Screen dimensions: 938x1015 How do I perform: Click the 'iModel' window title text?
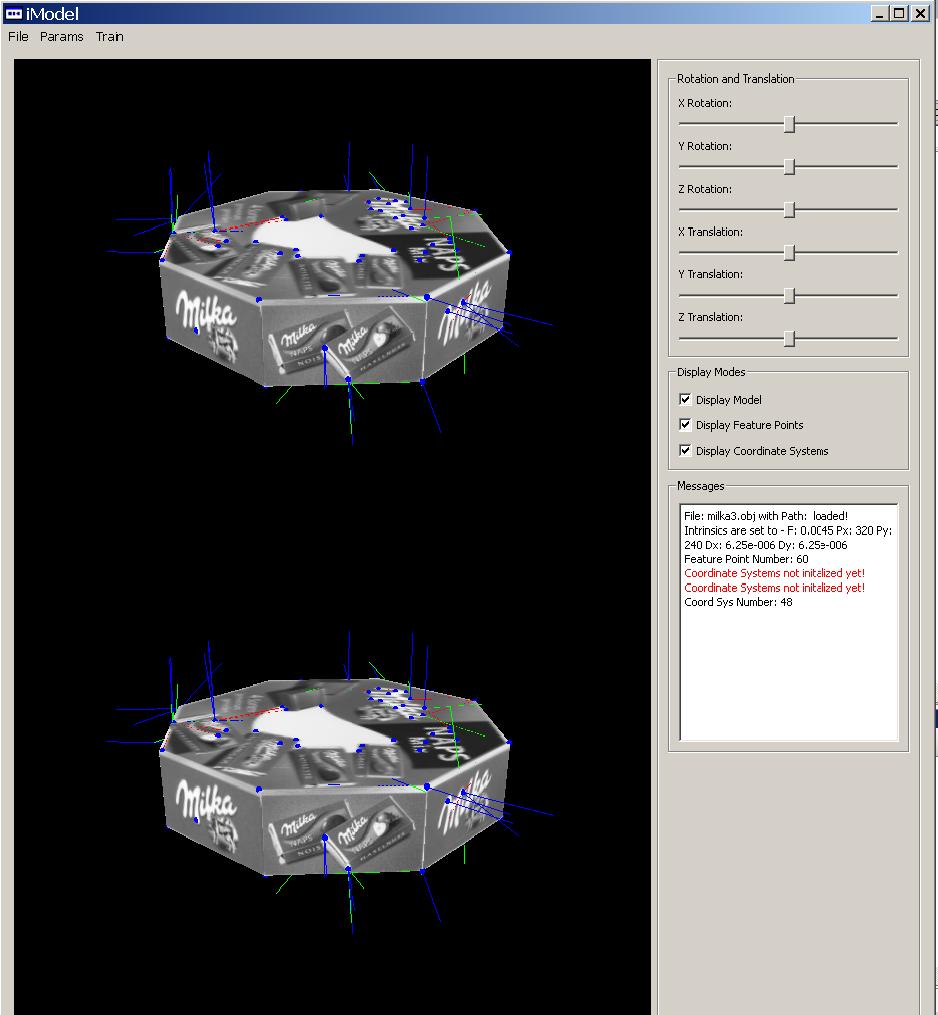(x=52, y=14)
